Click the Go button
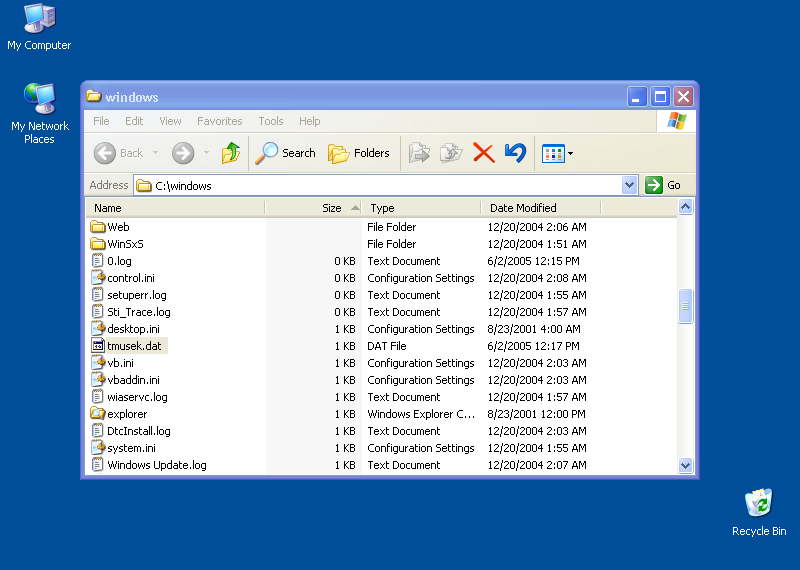The width and height of the screenshot is (800, 570). 663,185
